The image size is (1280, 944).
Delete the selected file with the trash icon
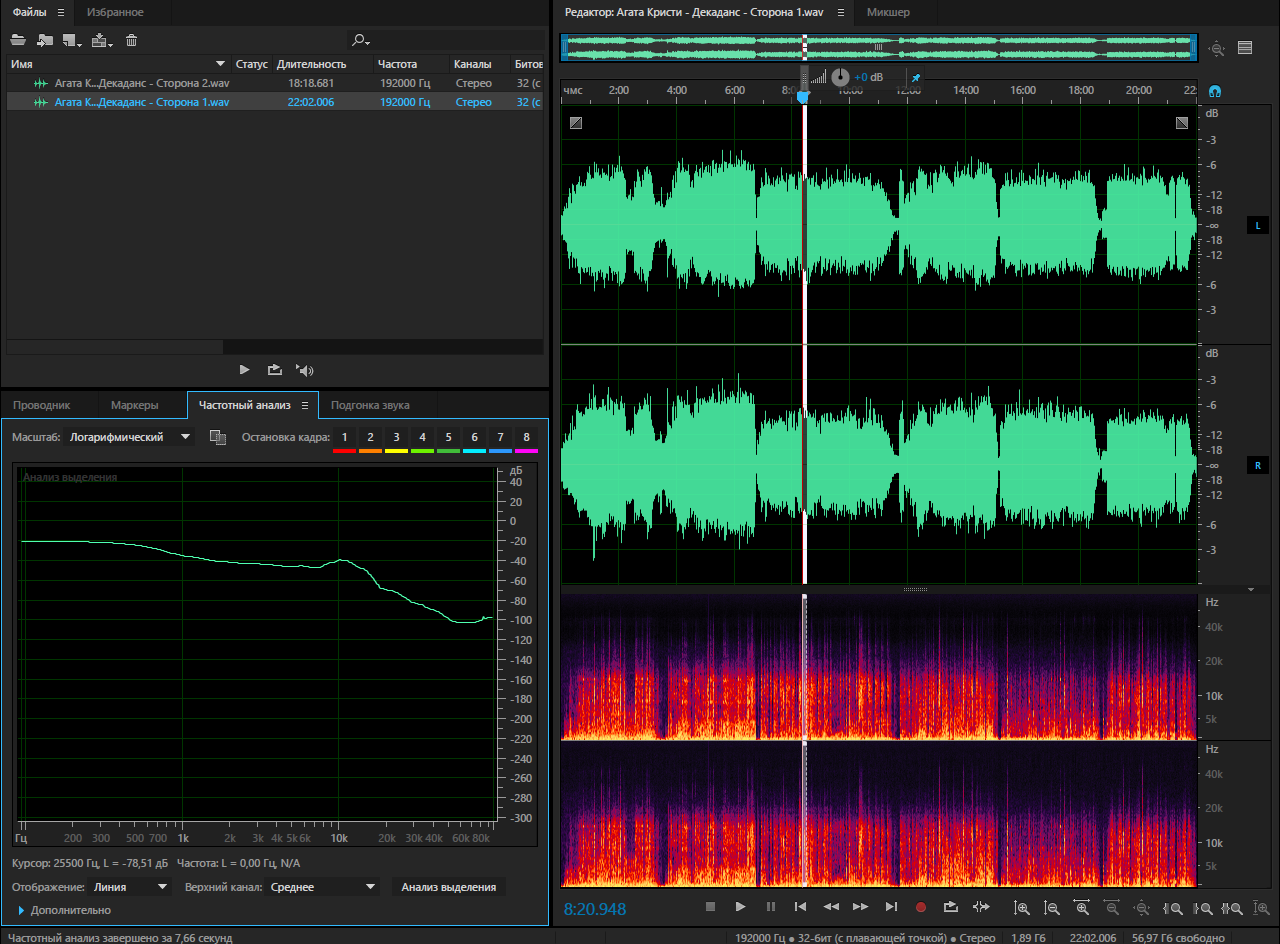(x=131, y=41)
